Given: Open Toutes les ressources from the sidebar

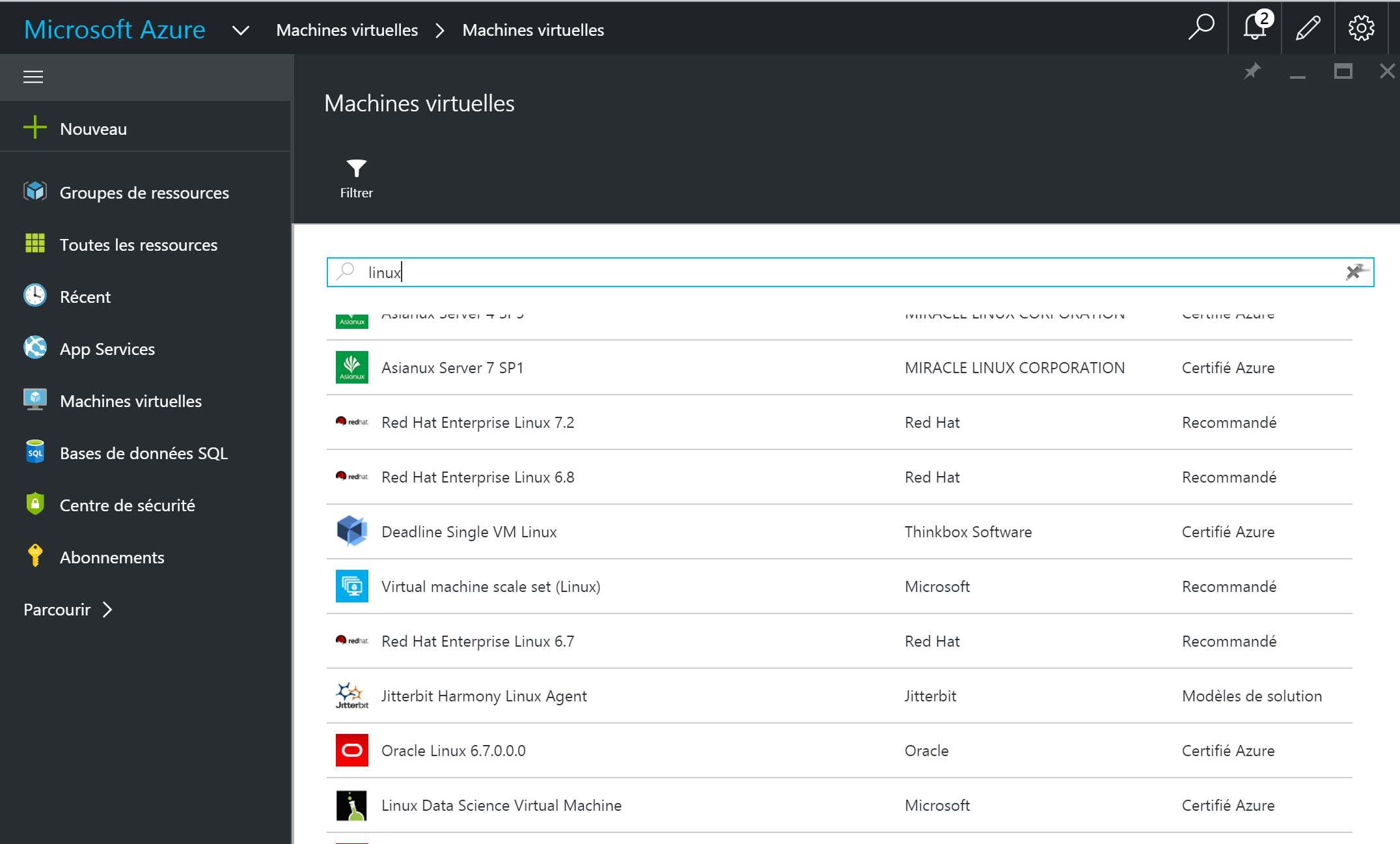Looking at the screenshot, I should 139,244.
